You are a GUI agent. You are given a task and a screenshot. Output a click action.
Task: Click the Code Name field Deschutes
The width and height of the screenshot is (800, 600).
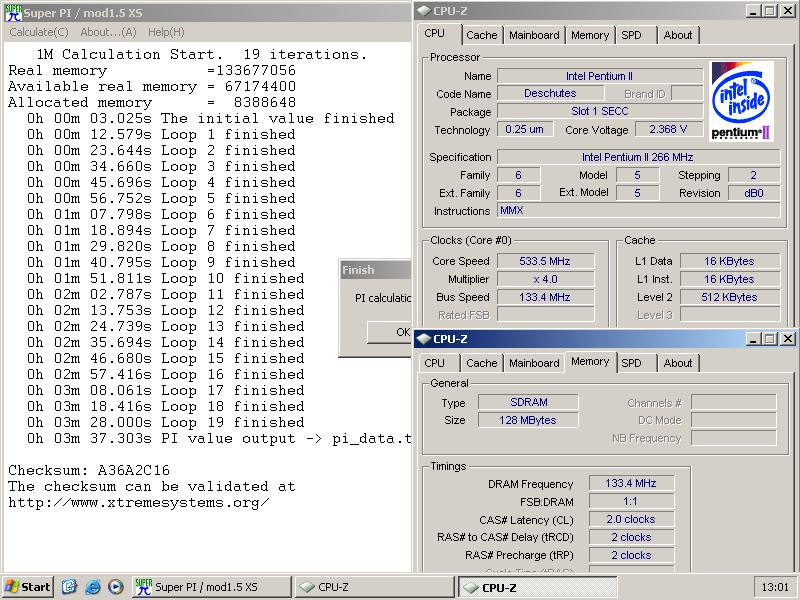tap(550, 93)
